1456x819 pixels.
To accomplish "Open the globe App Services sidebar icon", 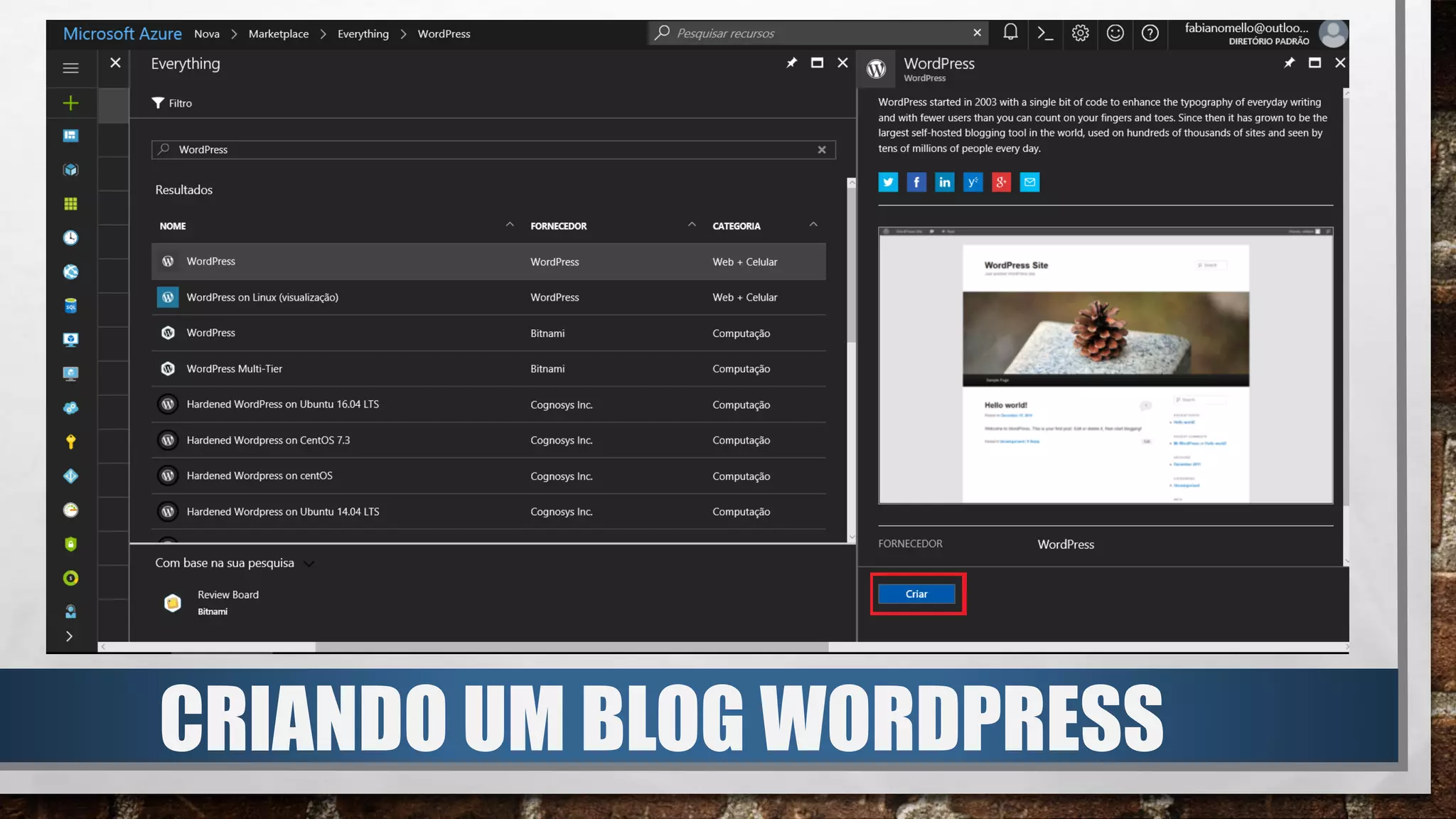I will tap(70, 272).
